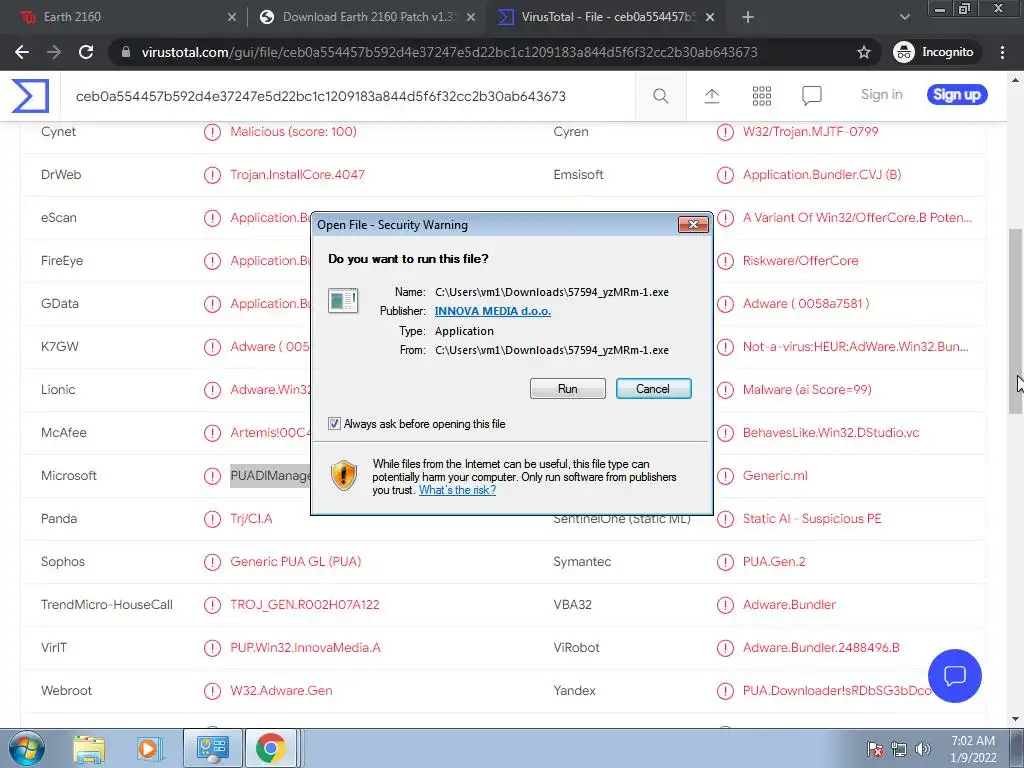Switch to Download Earth 2160 Patch tab
Image resolution: width=1024 pixels, height=768 pixels.
click(367, 17)
